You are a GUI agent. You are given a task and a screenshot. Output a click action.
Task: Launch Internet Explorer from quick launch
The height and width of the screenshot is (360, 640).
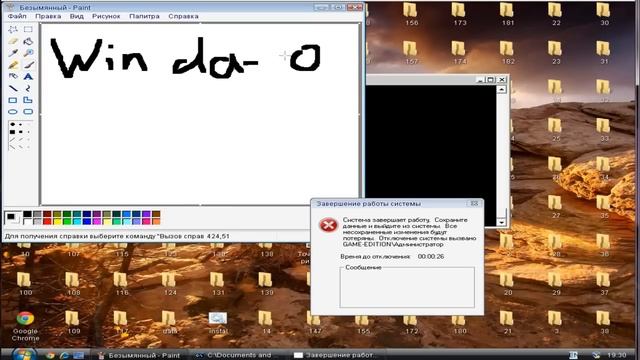64,355
